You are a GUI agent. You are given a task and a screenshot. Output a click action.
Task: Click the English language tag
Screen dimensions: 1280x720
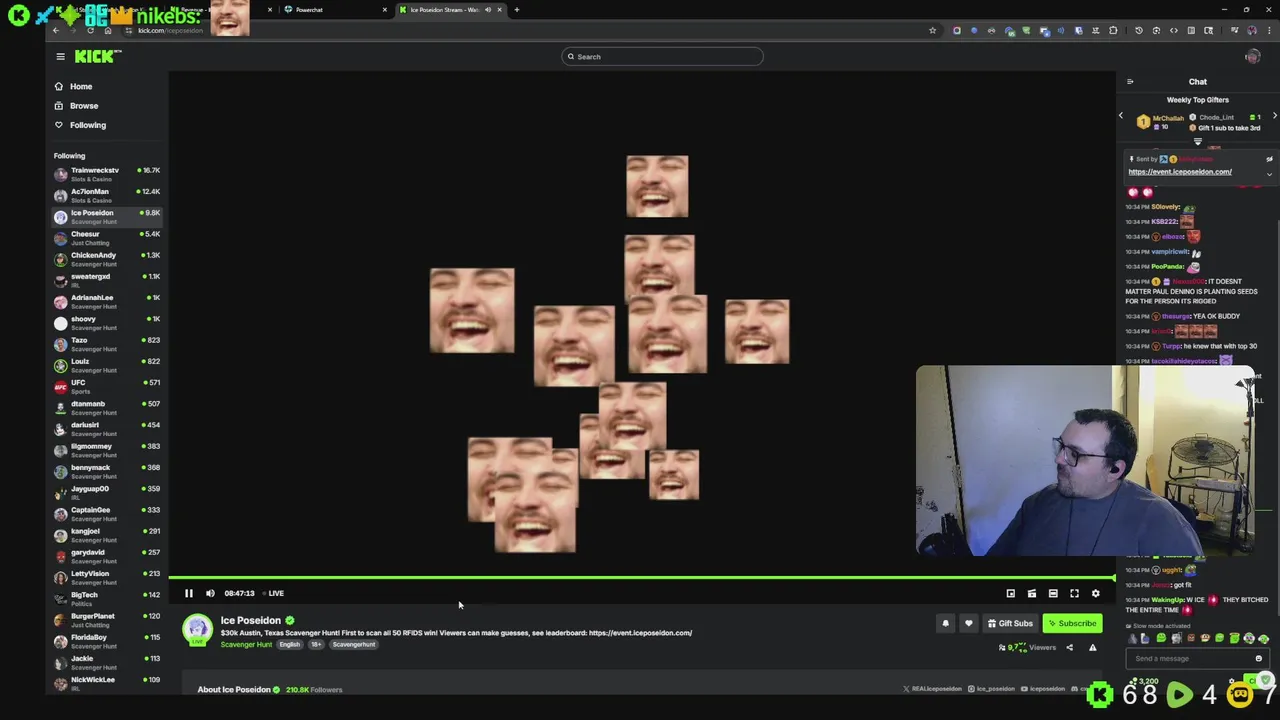(x=290, y=645)
